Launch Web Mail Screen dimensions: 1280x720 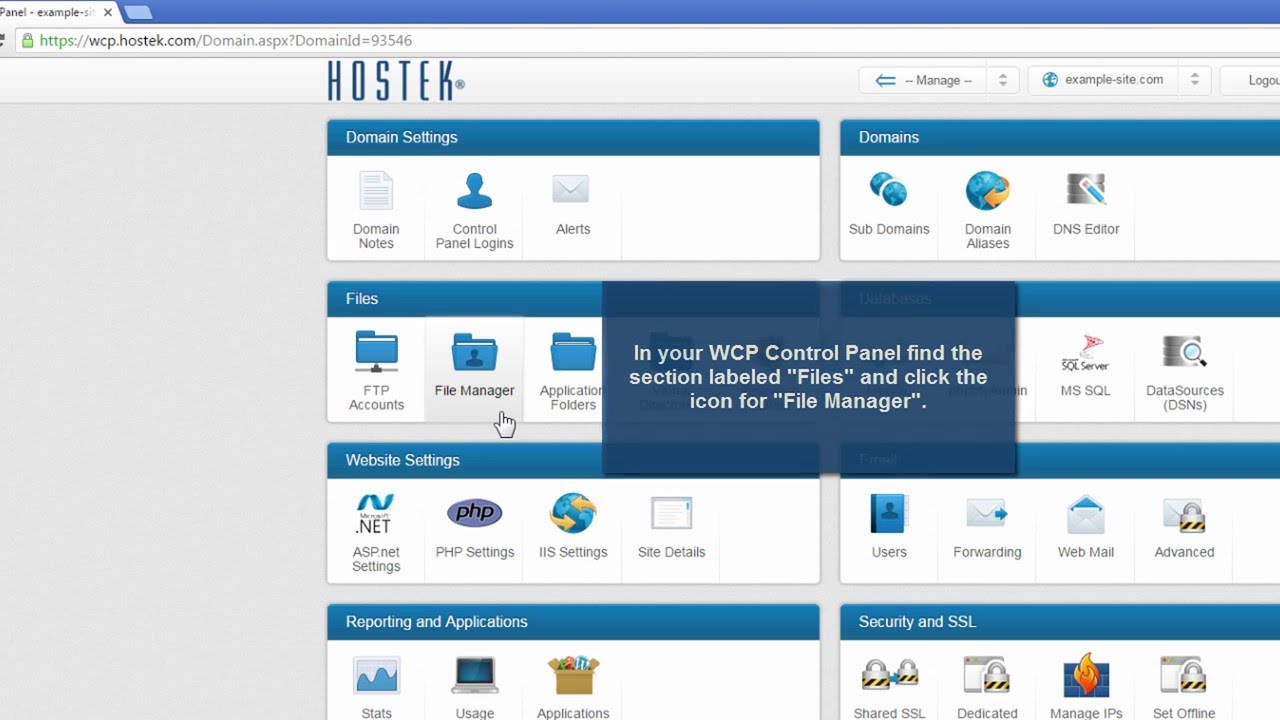[x=1086, y=527]
